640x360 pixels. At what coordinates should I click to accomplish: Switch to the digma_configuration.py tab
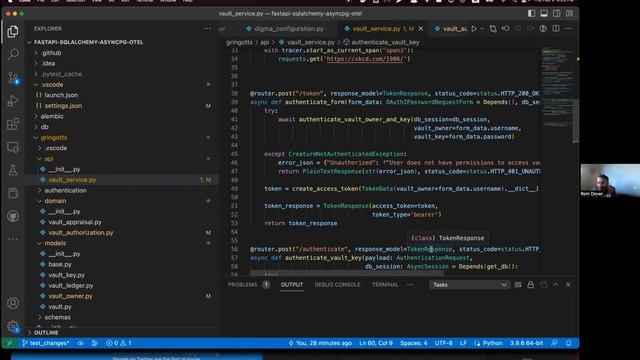click(x=284, y=29)
